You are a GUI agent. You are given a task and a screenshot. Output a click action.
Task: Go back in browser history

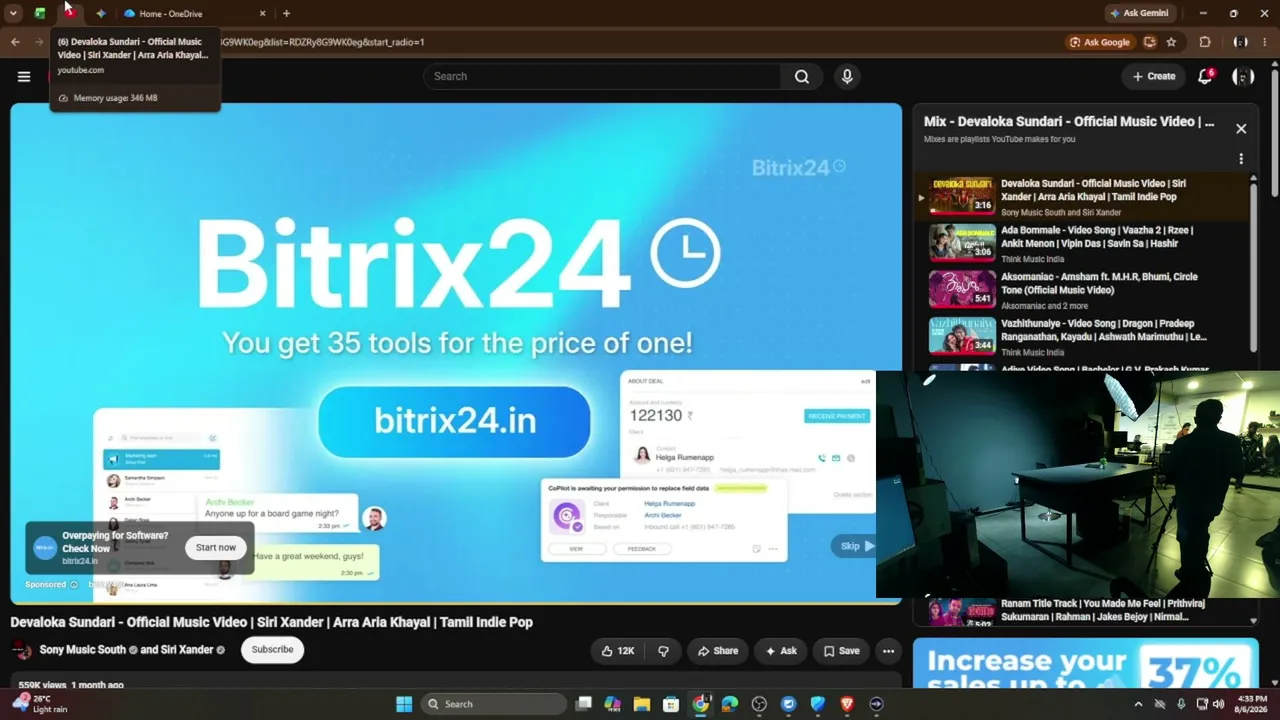[15, 42]
